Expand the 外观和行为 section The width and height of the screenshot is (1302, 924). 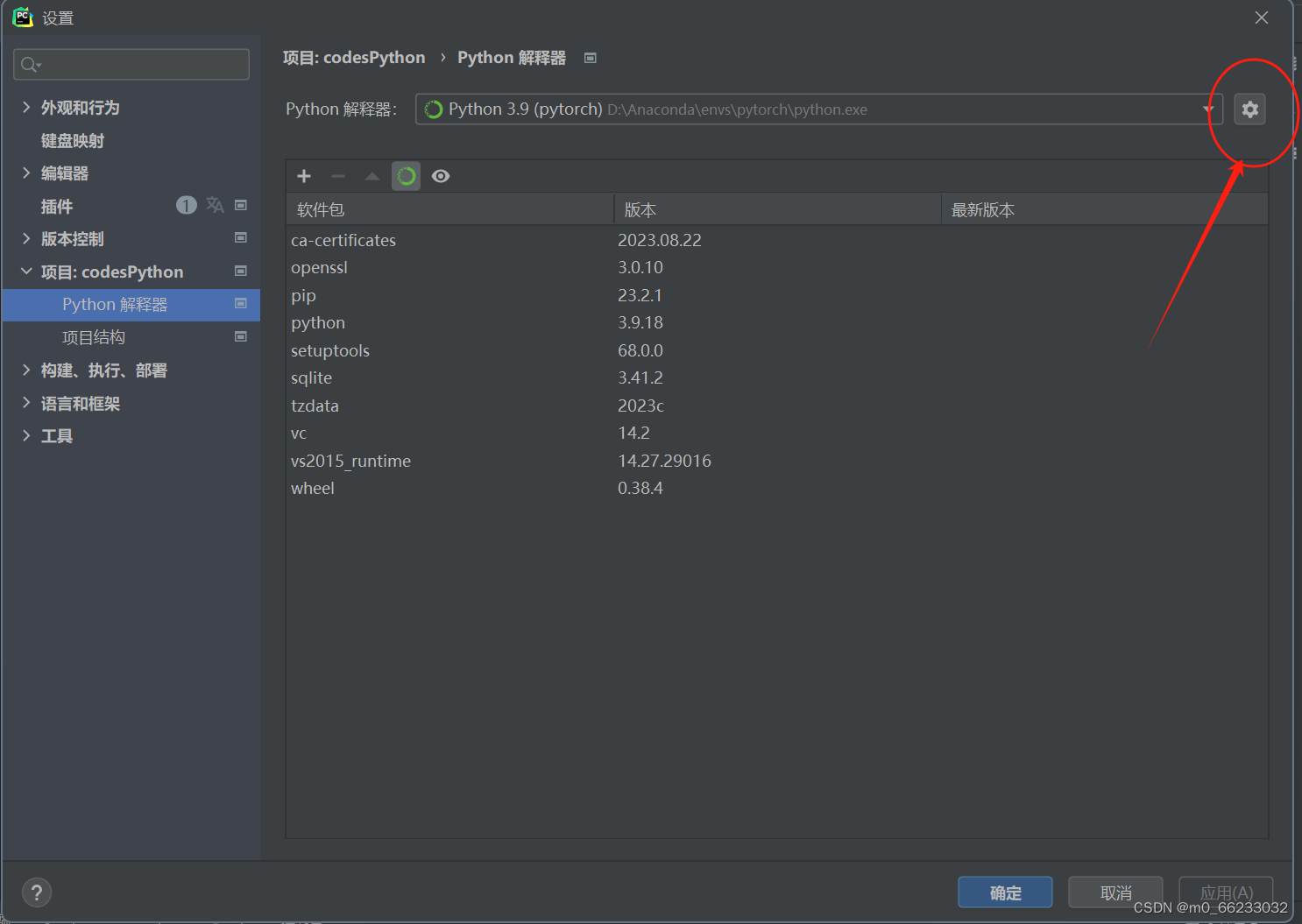click(x=25, y=107)
